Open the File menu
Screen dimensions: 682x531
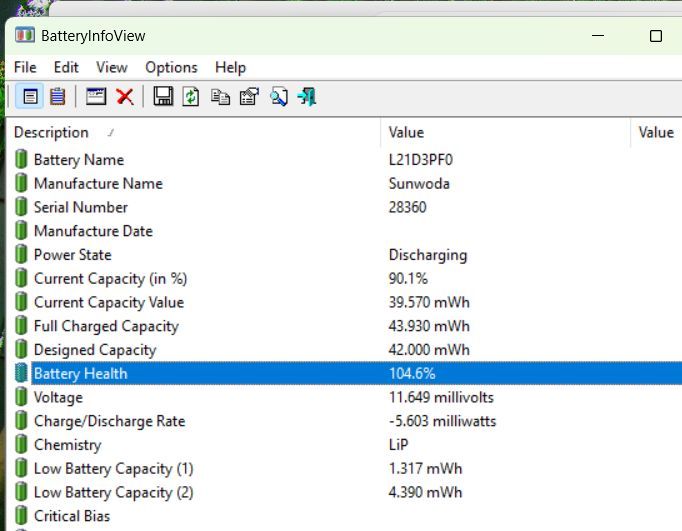[25, 67]
